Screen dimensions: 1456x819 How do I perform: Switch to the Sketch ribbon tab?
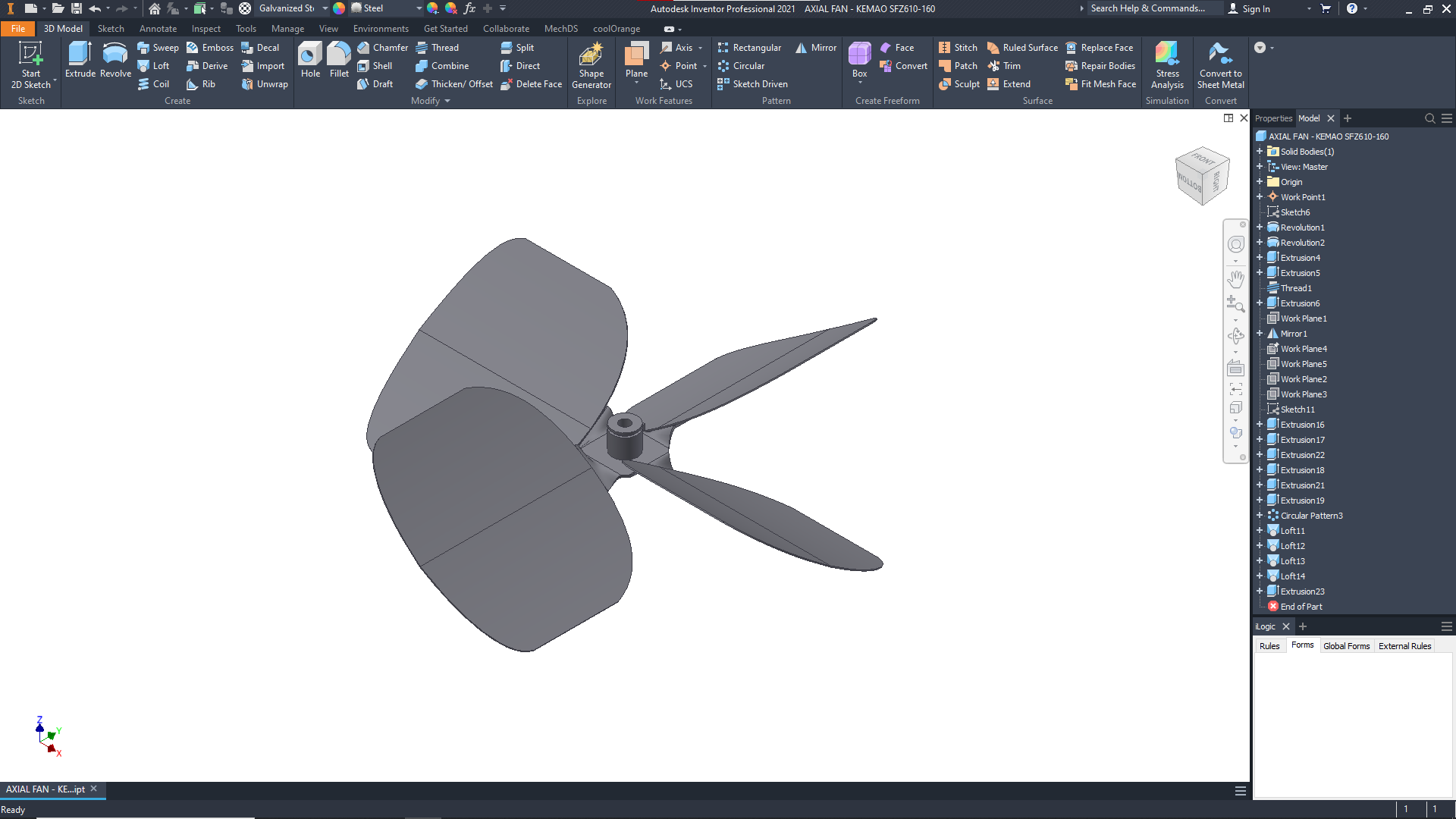point(111,29)
